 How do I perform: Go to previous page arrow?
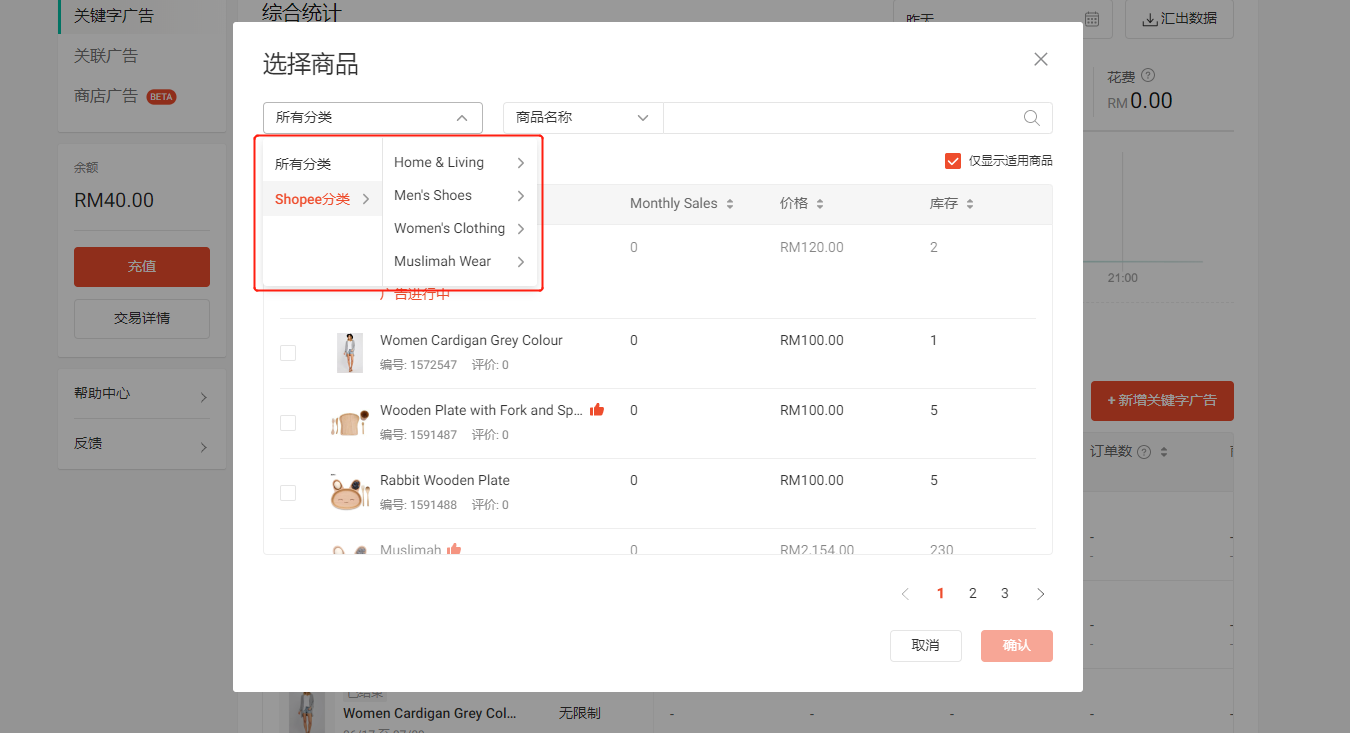[x=905, y=594]
